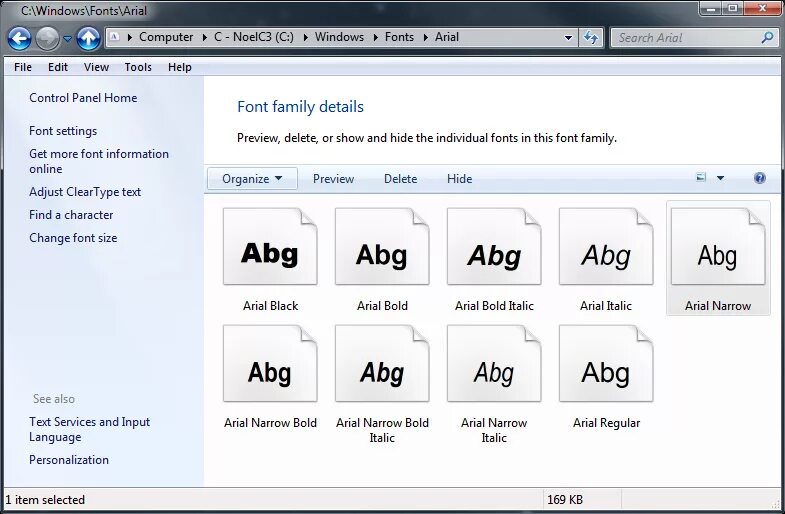Viewport: 785px width, 514px height.
Task: Close the Fonts window
Action: pos(763,9)
